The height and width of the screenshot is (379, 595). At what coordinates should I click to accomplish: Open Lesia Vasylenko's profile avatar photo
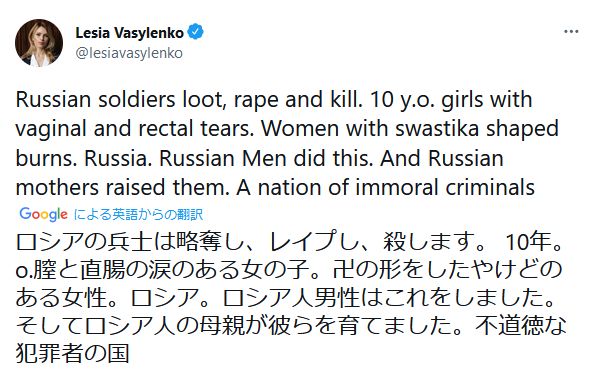(39, 43)
